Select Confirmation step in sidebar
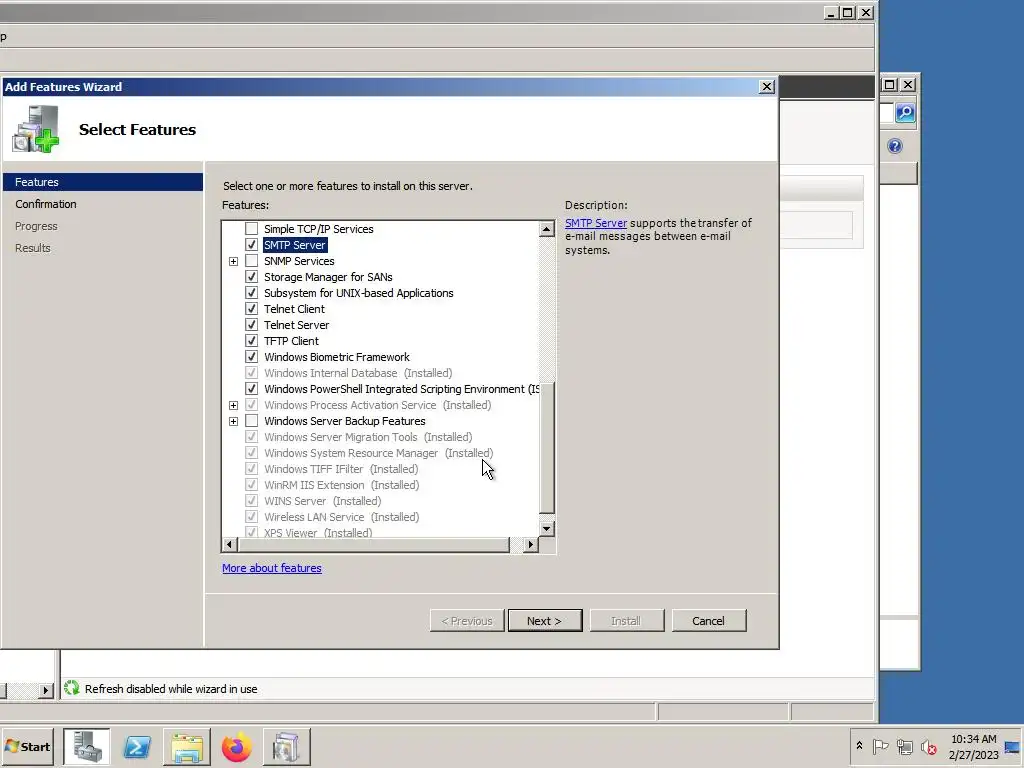The height and width of the screenshot is (768, 1024). (46, 204)
